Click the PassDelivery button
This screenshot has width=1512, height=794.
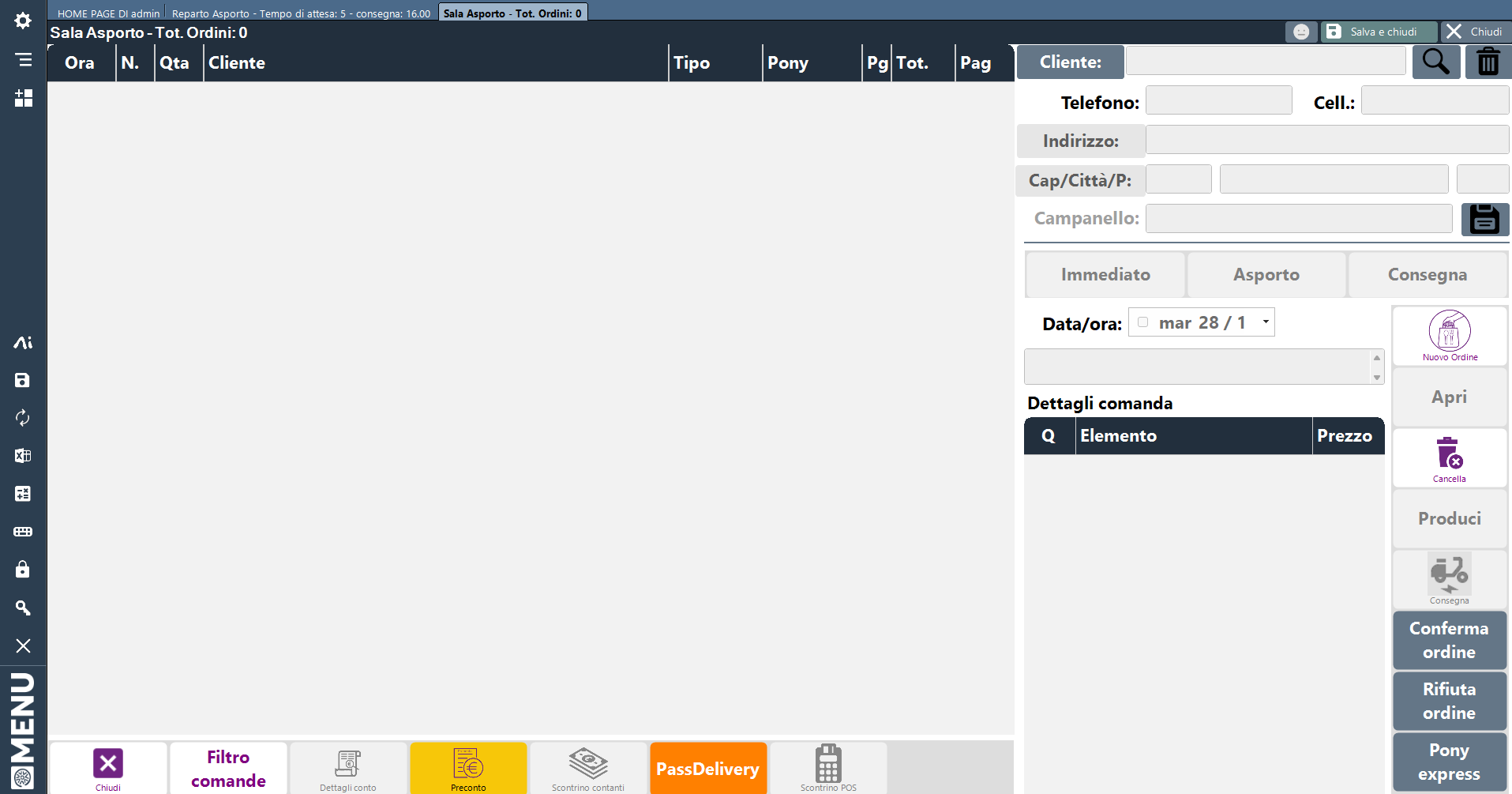pos(707,769)
